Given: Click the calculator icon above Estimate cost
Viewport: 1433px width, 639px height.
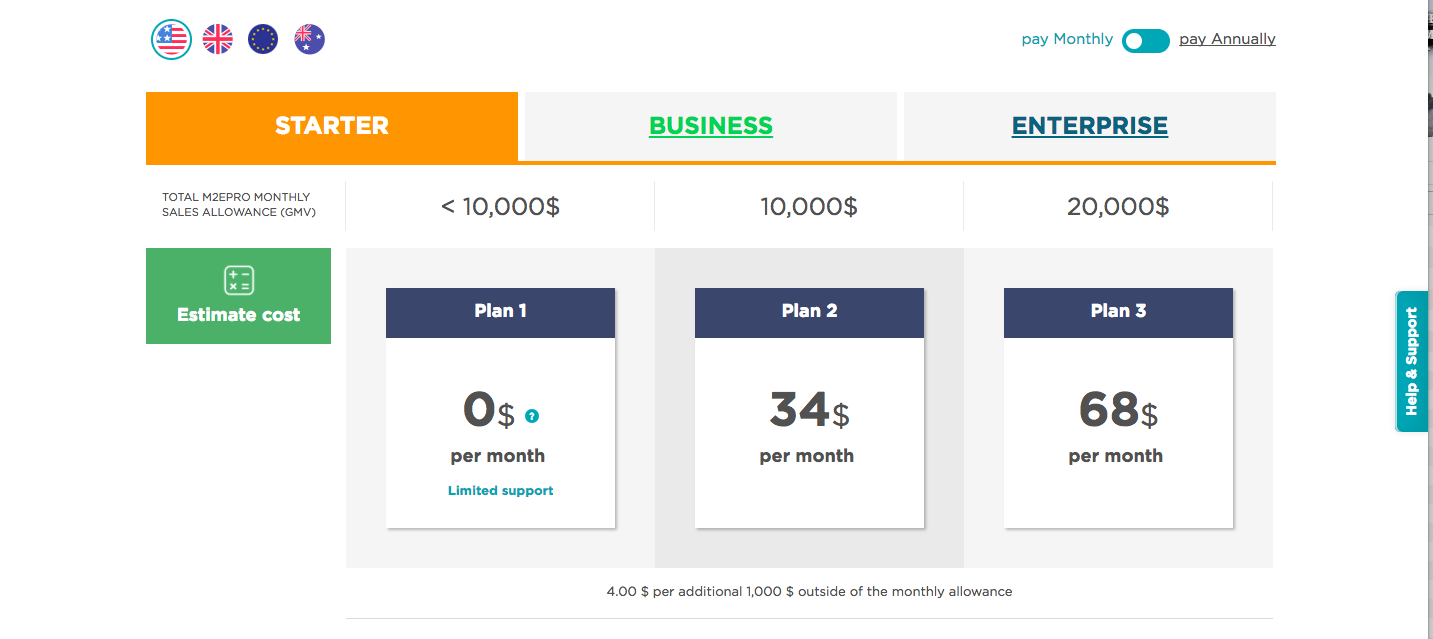Looking at the screenshot, I should coord(238,281).
